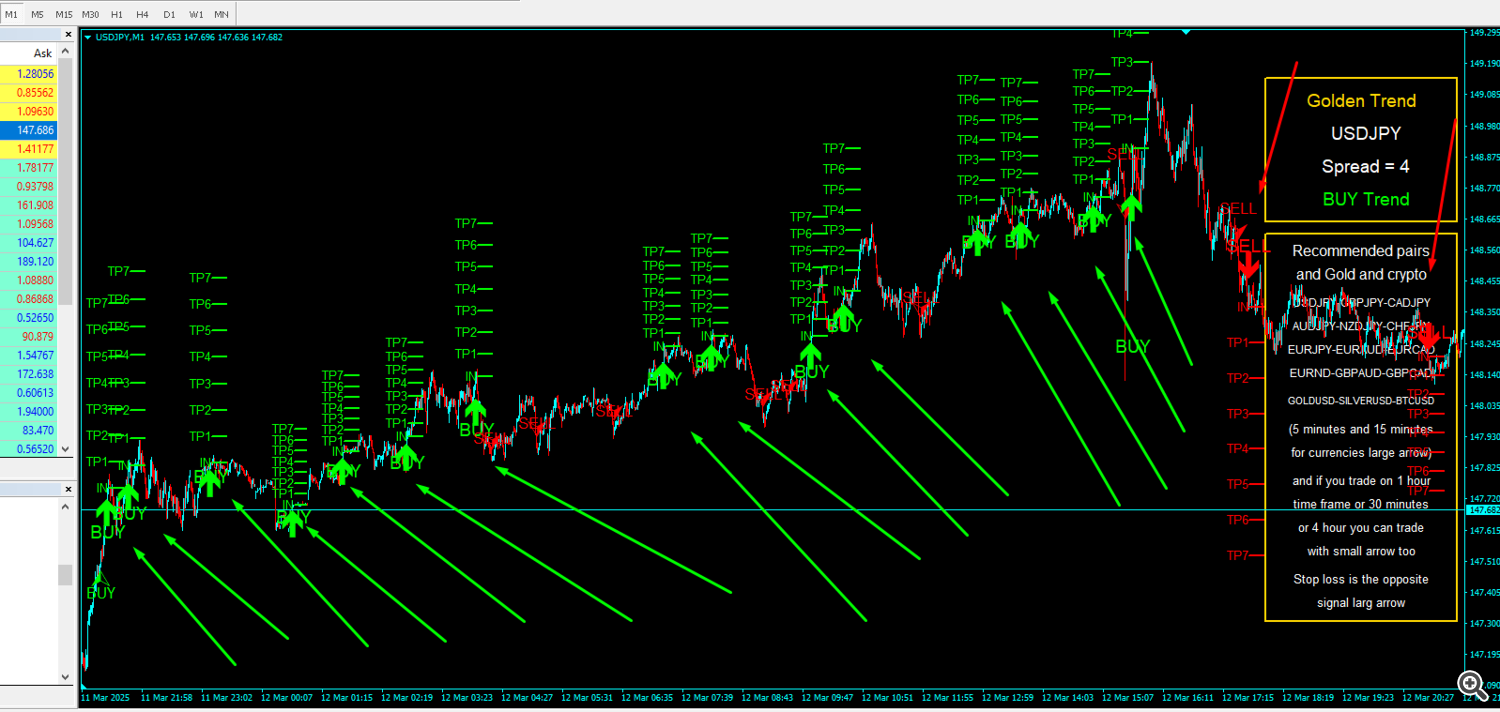The width and height of the screenshot is (1500, 712).
Task: Set the D1 daily timeframe
Action: (x=169, y=14)
